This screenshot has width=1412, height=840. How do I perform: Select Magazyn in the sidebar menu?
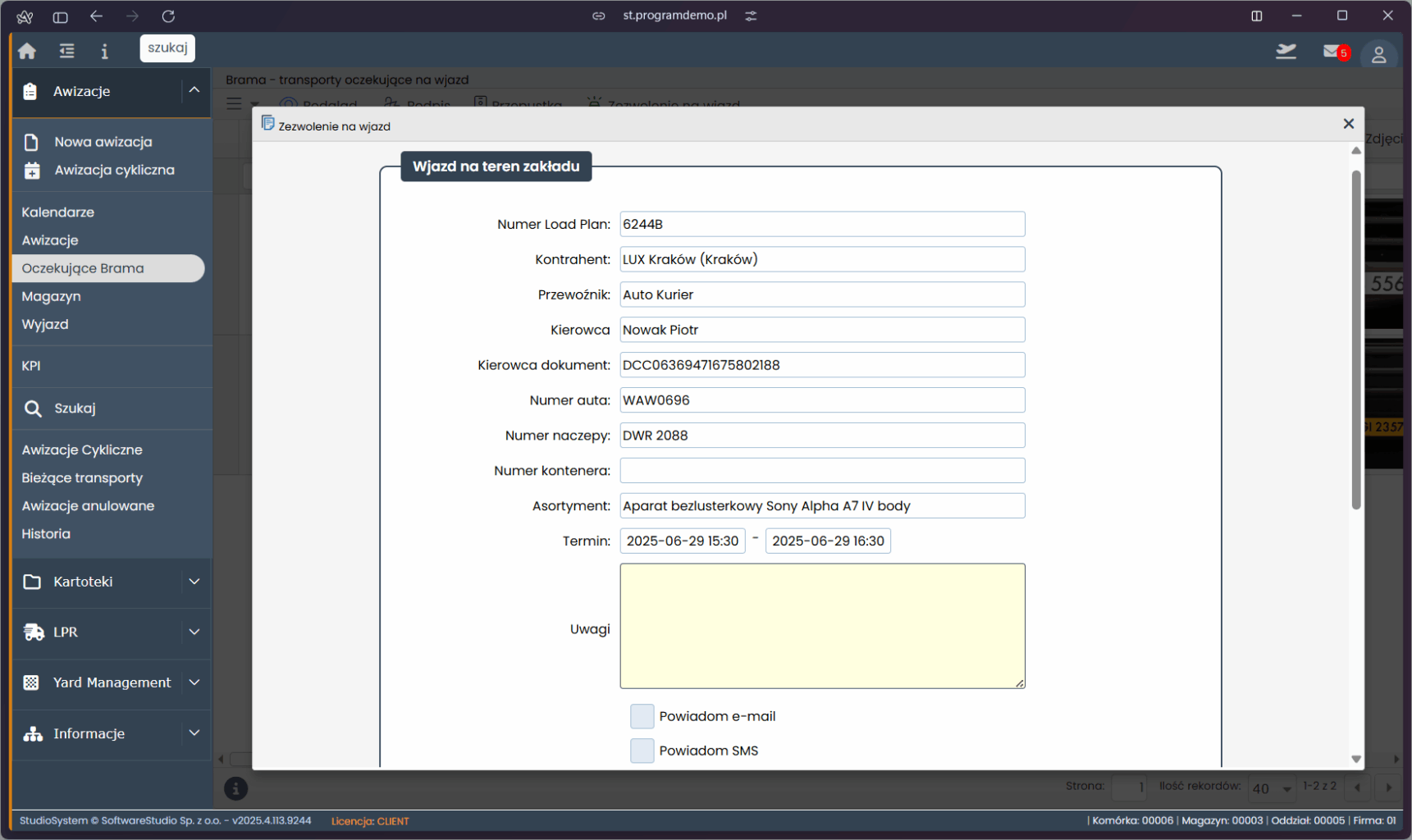[51, 296]
